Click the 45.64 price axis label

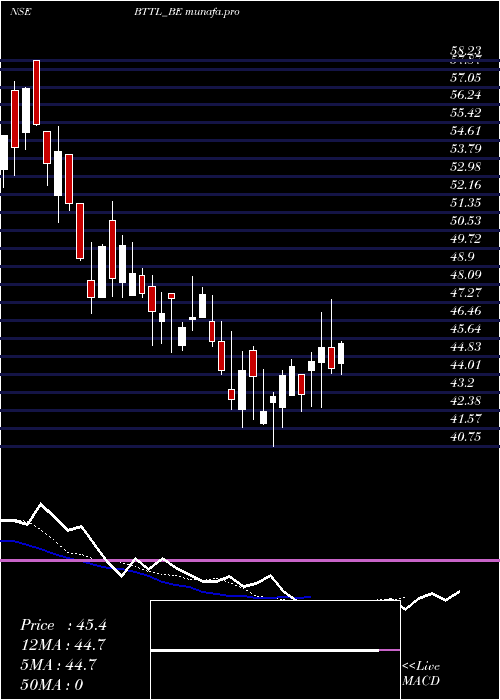466,329
